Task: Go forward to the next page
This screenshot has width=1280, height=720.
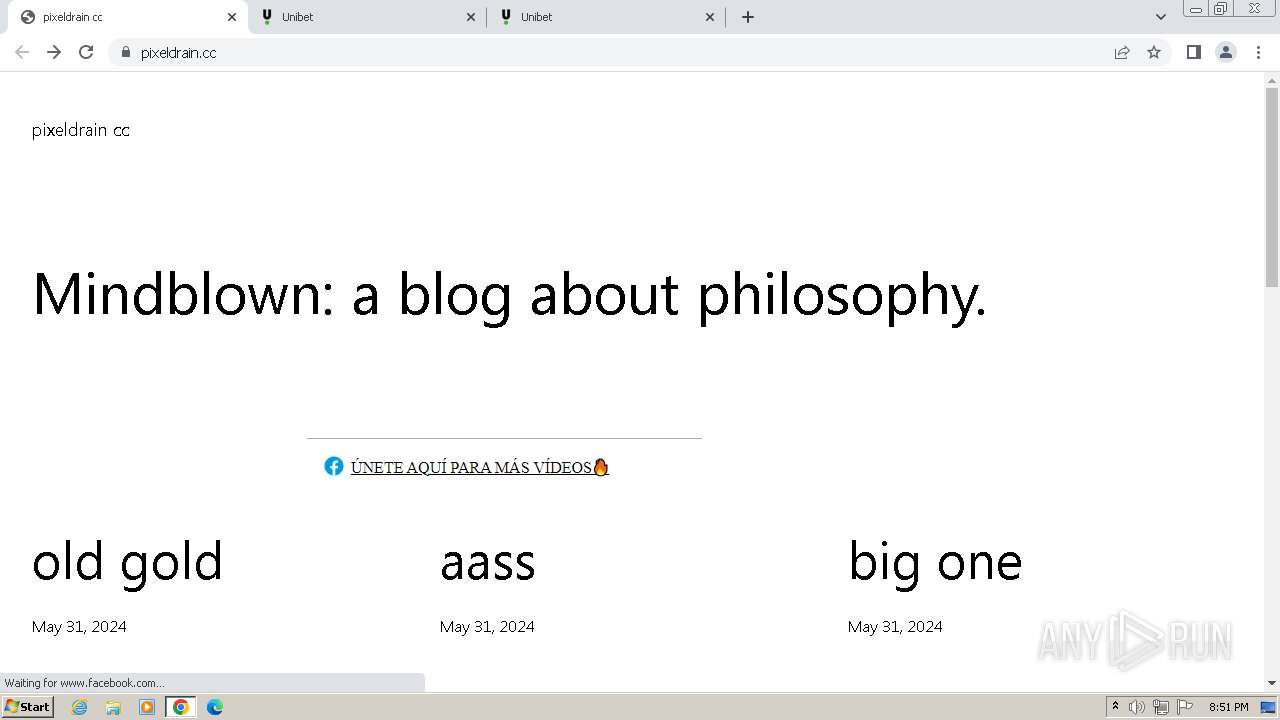Action: pos(54,52)
